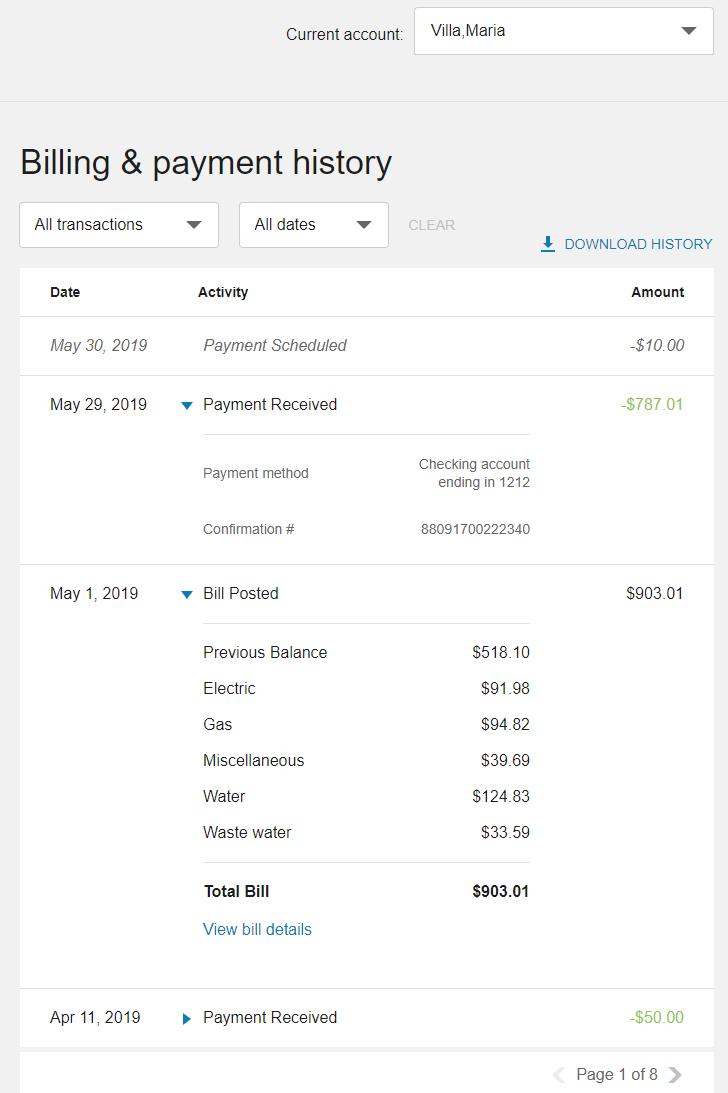Open the Current account dropdown
728x1093 pixels.
563,31
